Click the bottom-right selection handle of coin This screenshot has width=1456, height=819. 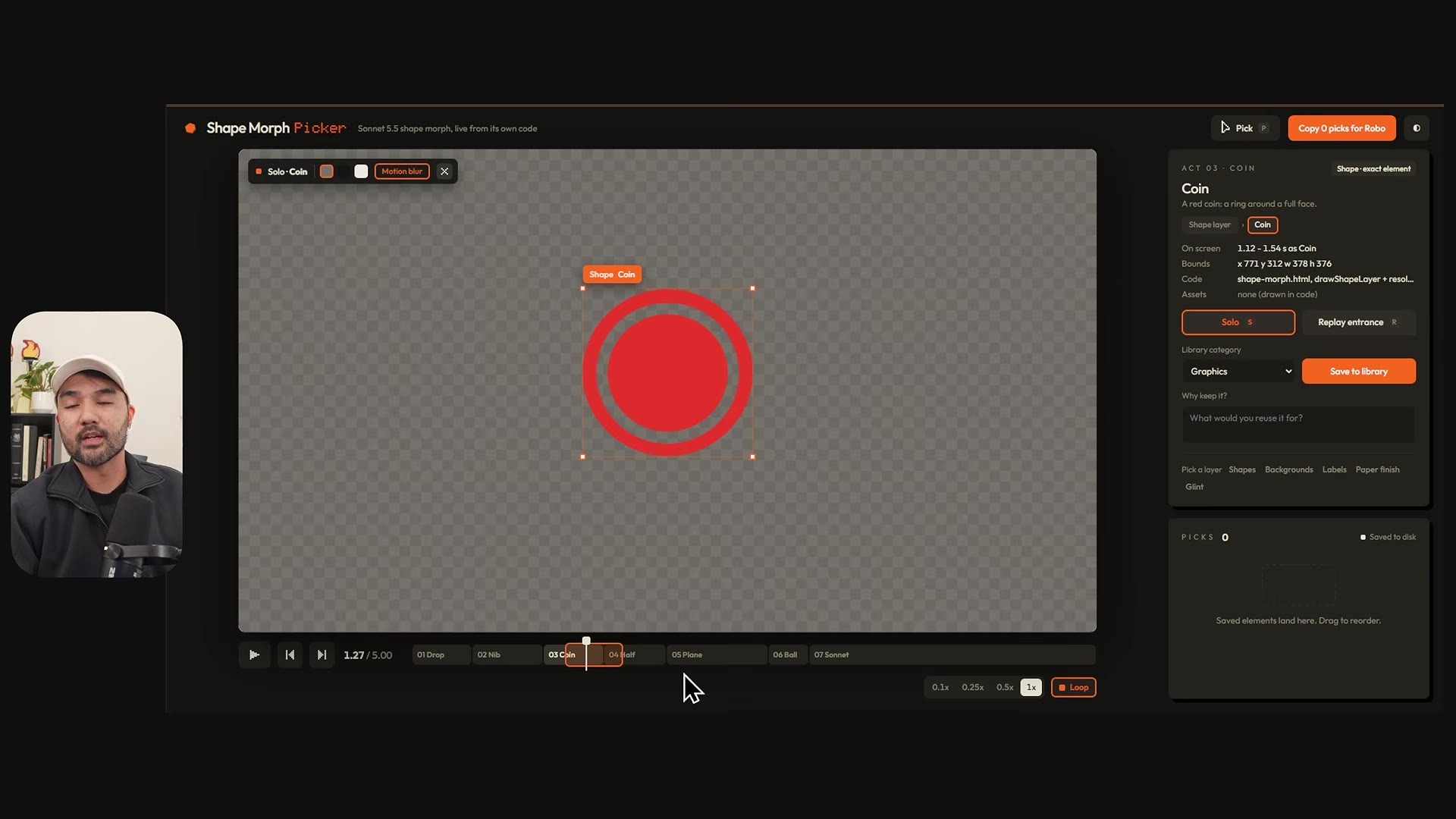tap(752, 457)
